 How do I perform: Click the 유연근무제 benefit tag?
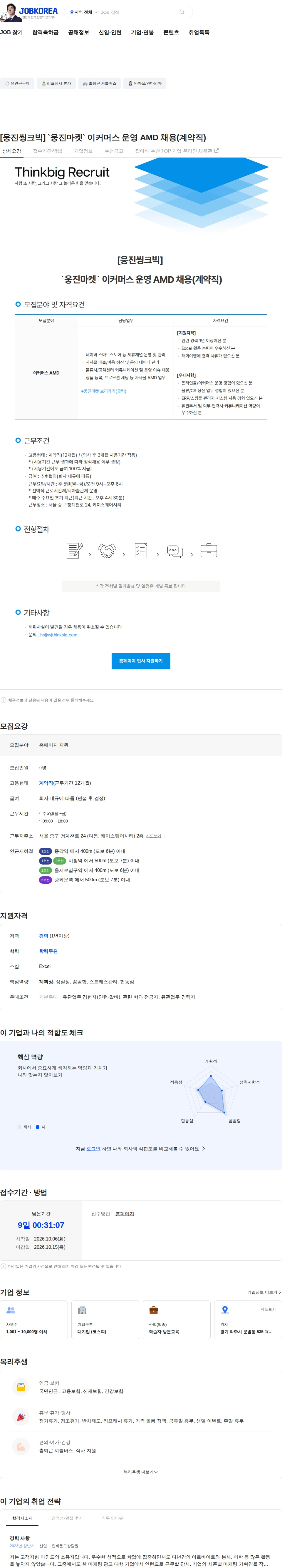pos(17,83)
